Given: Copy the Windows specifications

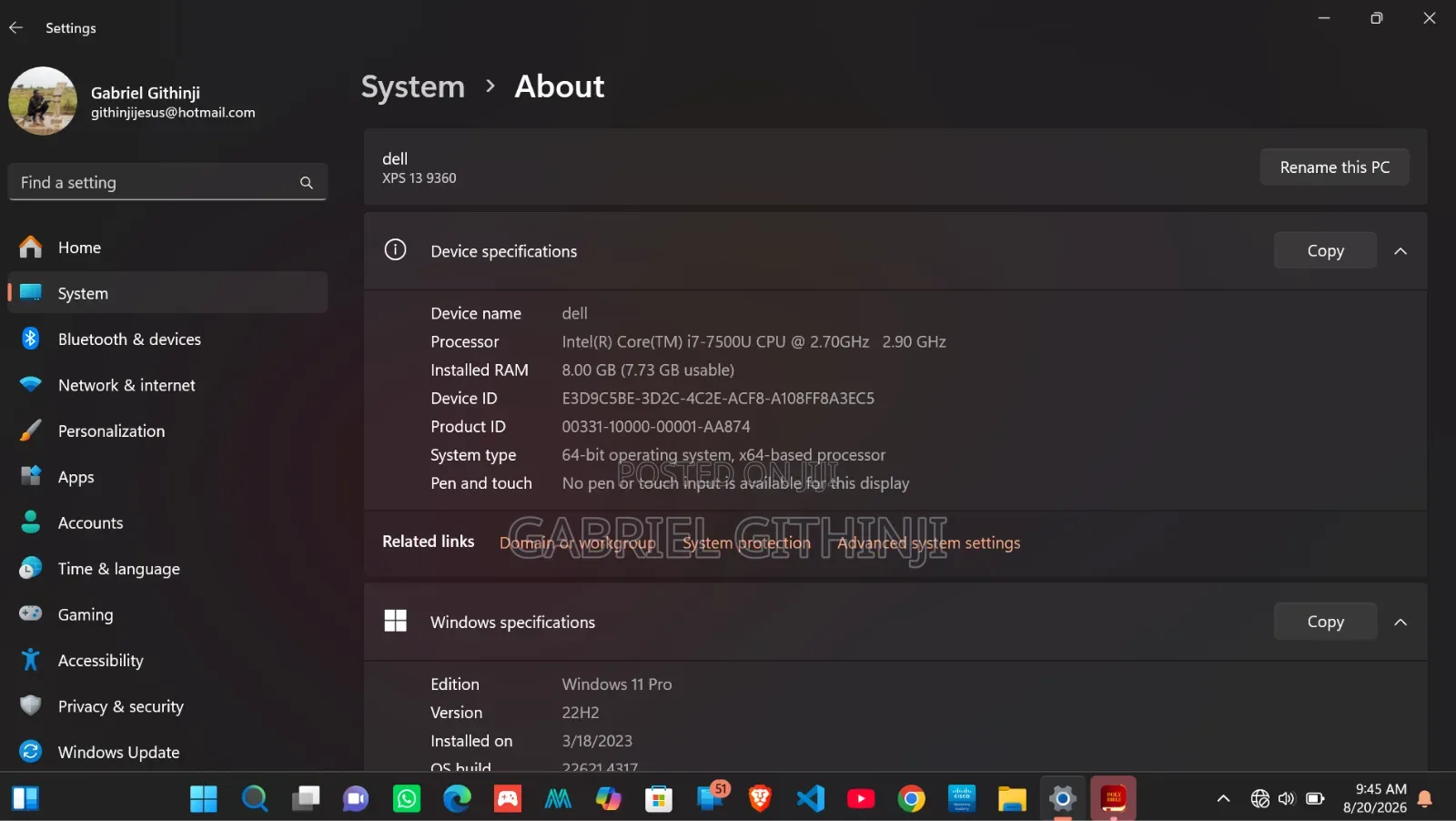Looking at the screenshot, I should pyautogui.click(x=1325, y=622).
